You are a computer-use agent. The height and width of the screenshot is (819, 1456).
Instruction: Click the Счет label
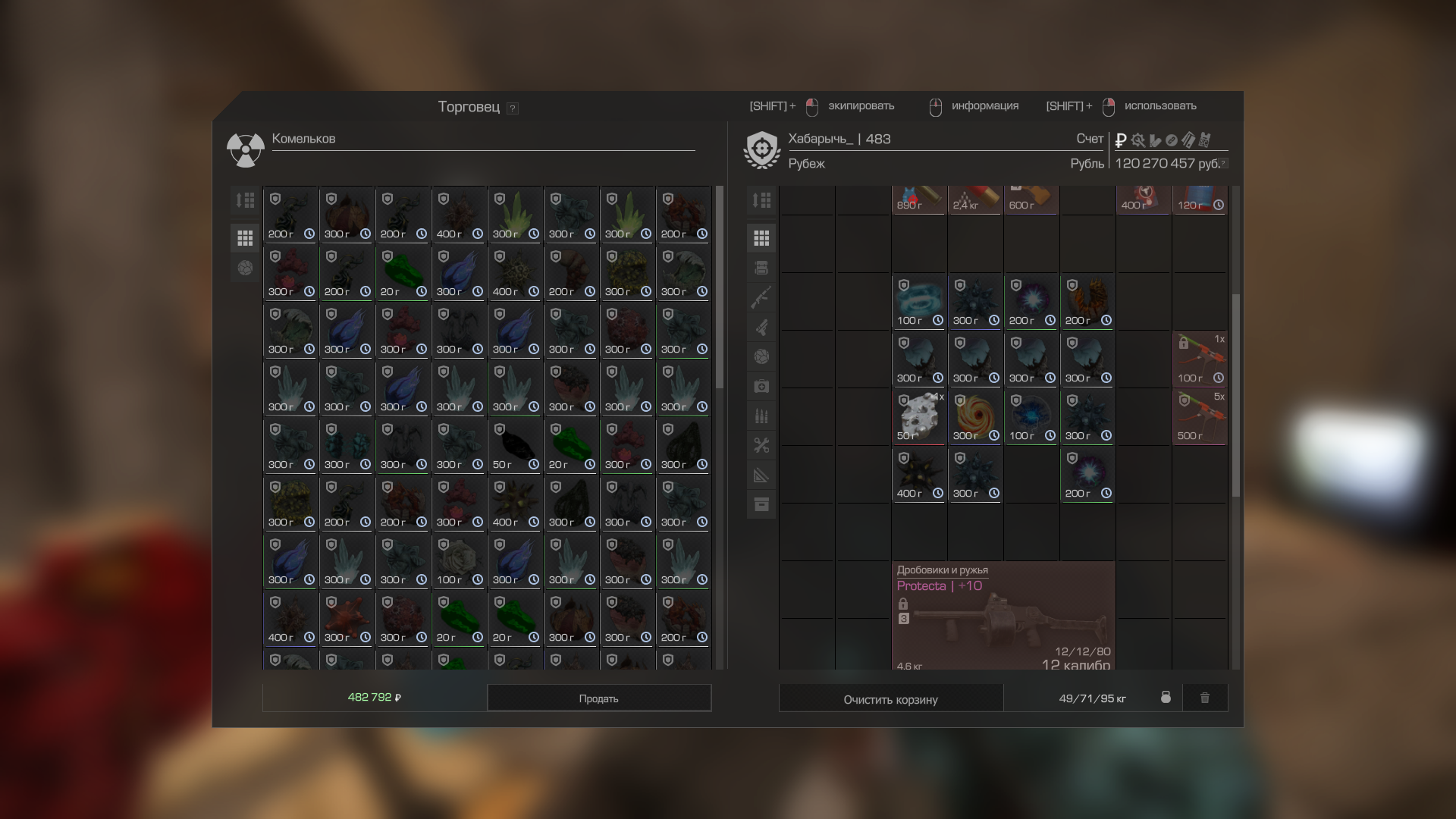click(x=1090, y=139)
